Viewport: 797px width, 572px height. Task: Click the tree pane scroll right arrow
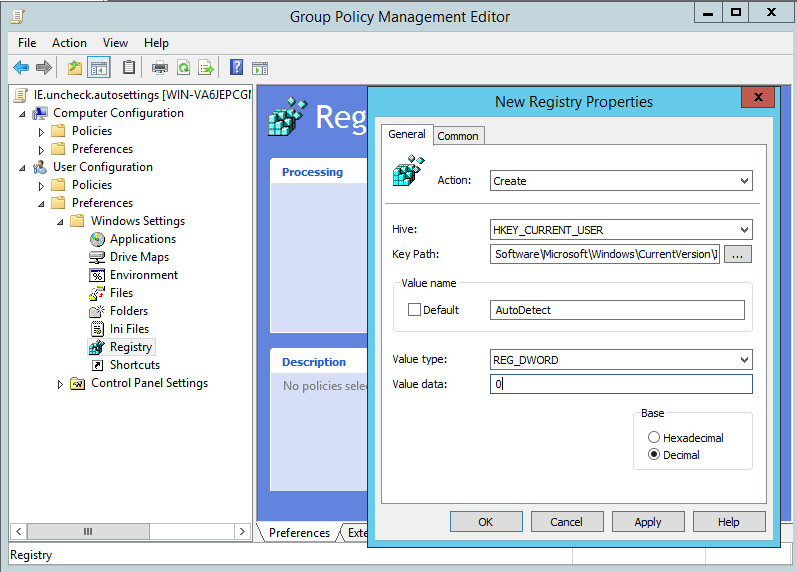(x=242, y=531)
